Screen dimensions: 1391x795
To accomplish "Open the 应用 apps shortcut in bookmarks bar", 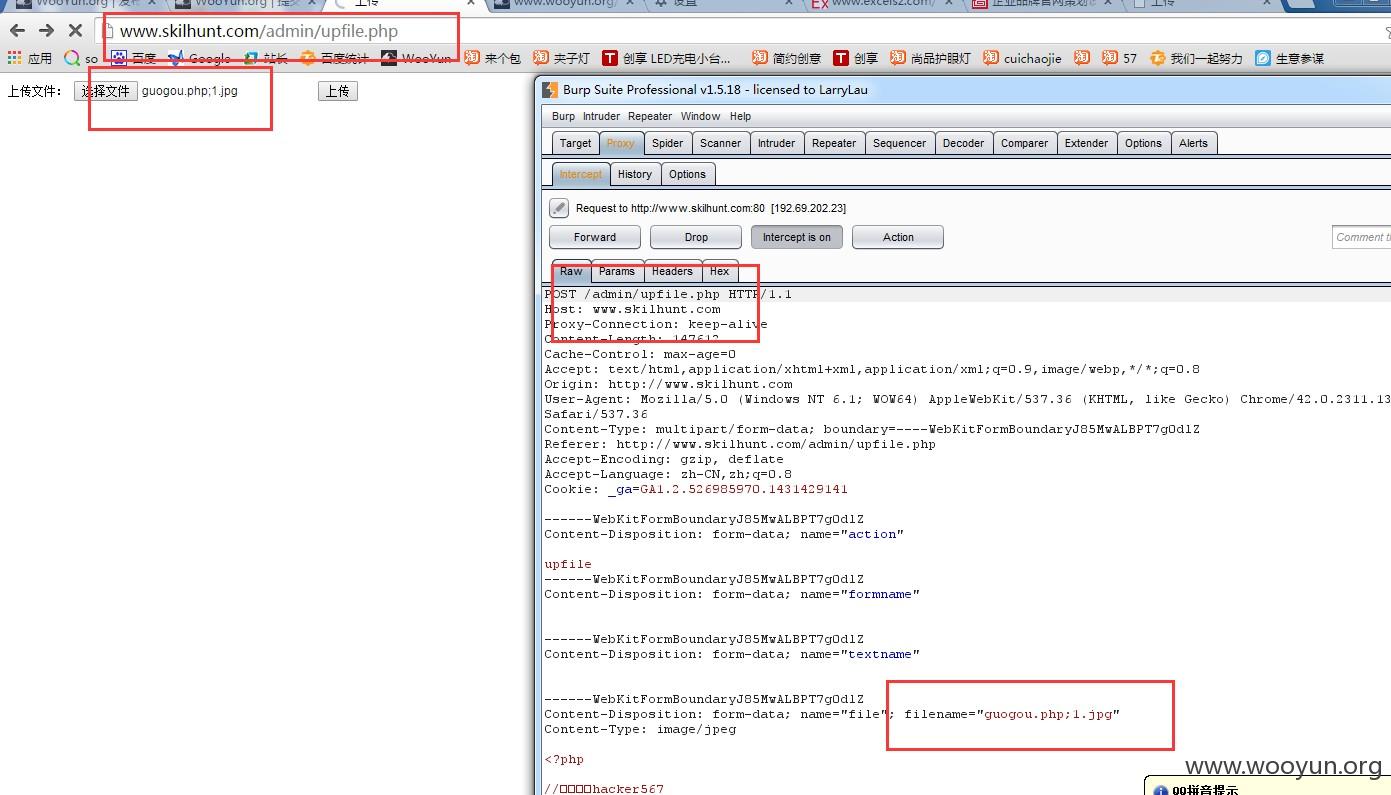I will point(30,58).
